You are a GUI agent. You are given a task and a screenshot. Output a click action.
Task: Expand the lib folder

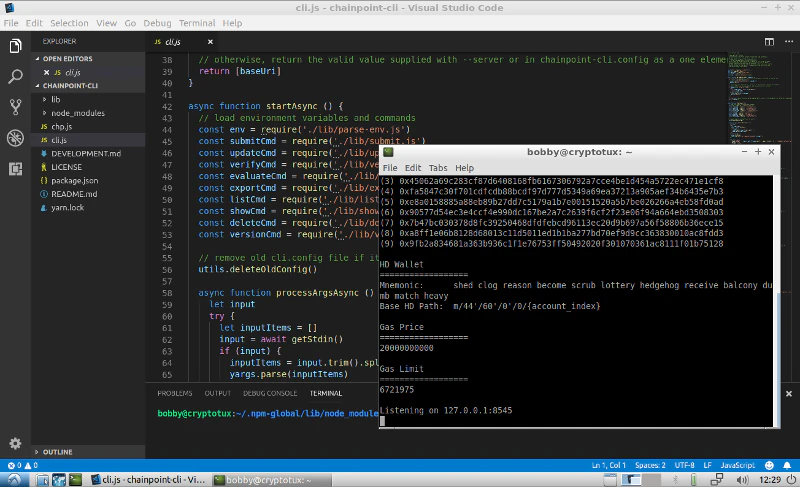coord(56,100)
